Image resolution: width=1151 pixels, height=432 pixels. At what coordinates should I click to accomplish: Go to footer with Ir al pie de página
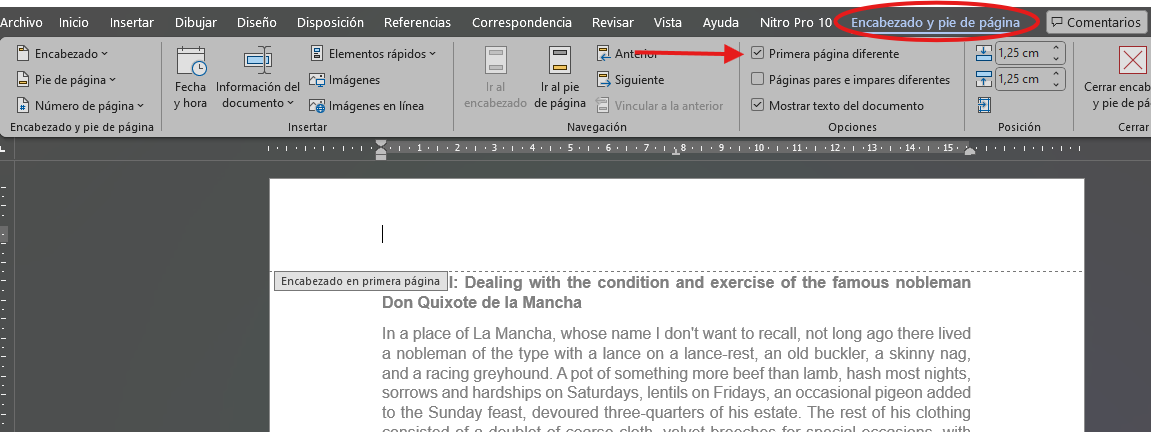pyautogui.click(x=560, y=78)
